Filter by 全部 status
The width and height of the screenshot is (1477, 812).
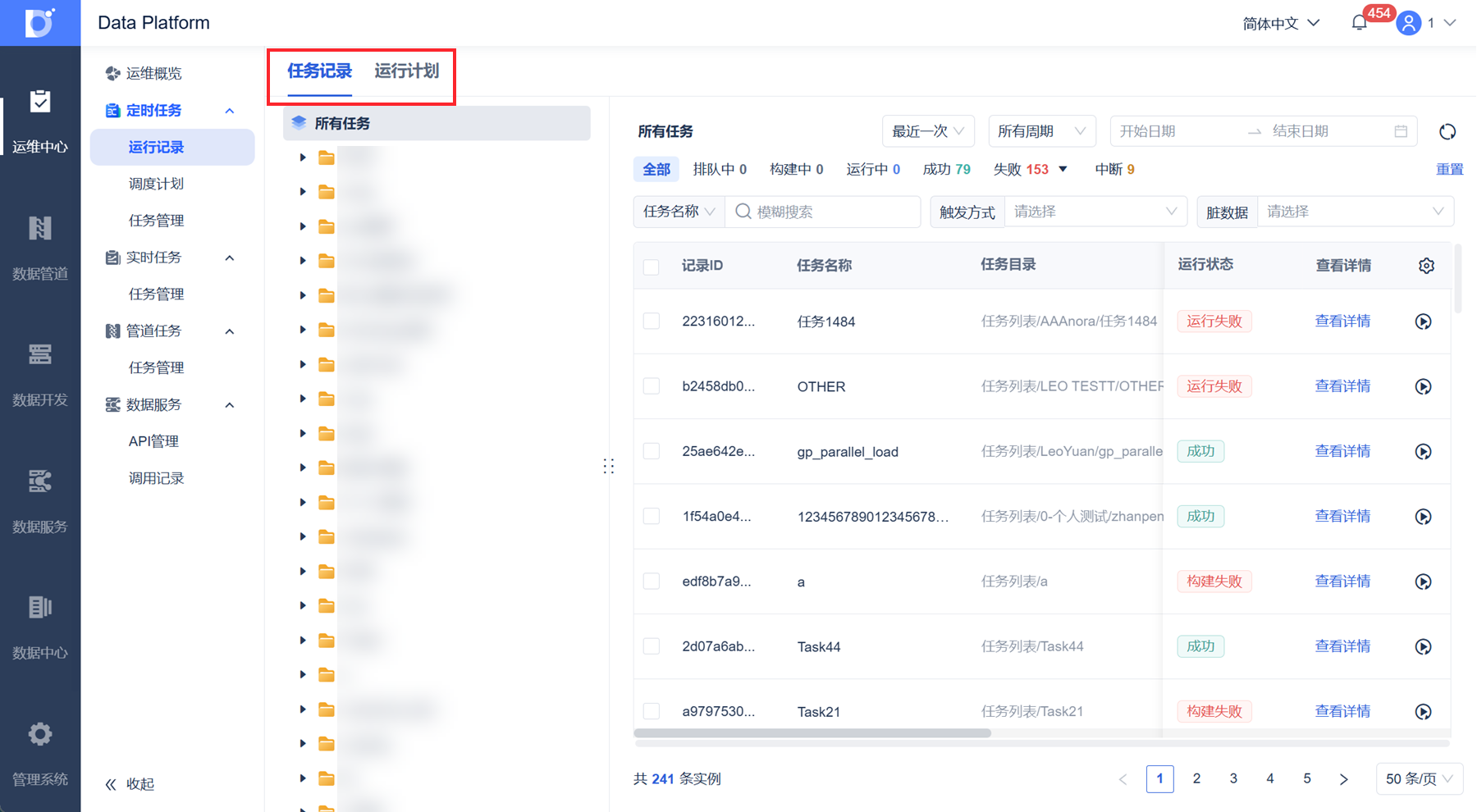click(656, 169)
